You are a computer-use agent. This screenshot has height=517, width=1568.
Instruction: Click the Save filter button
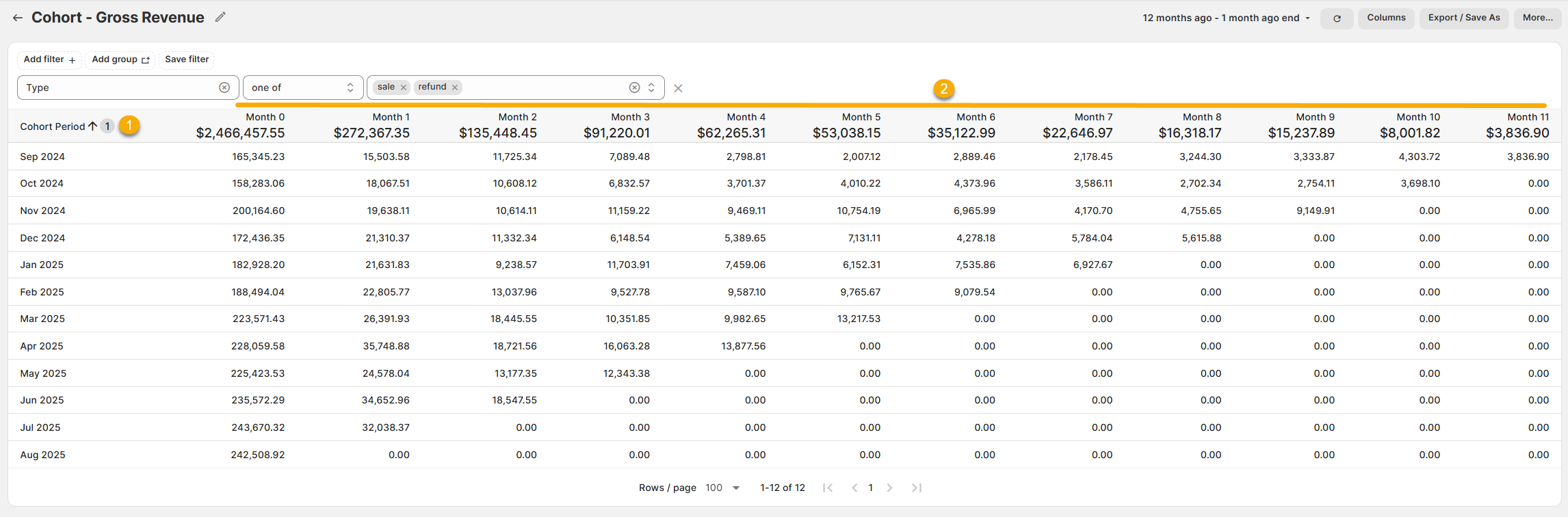[x=187, y=59]
